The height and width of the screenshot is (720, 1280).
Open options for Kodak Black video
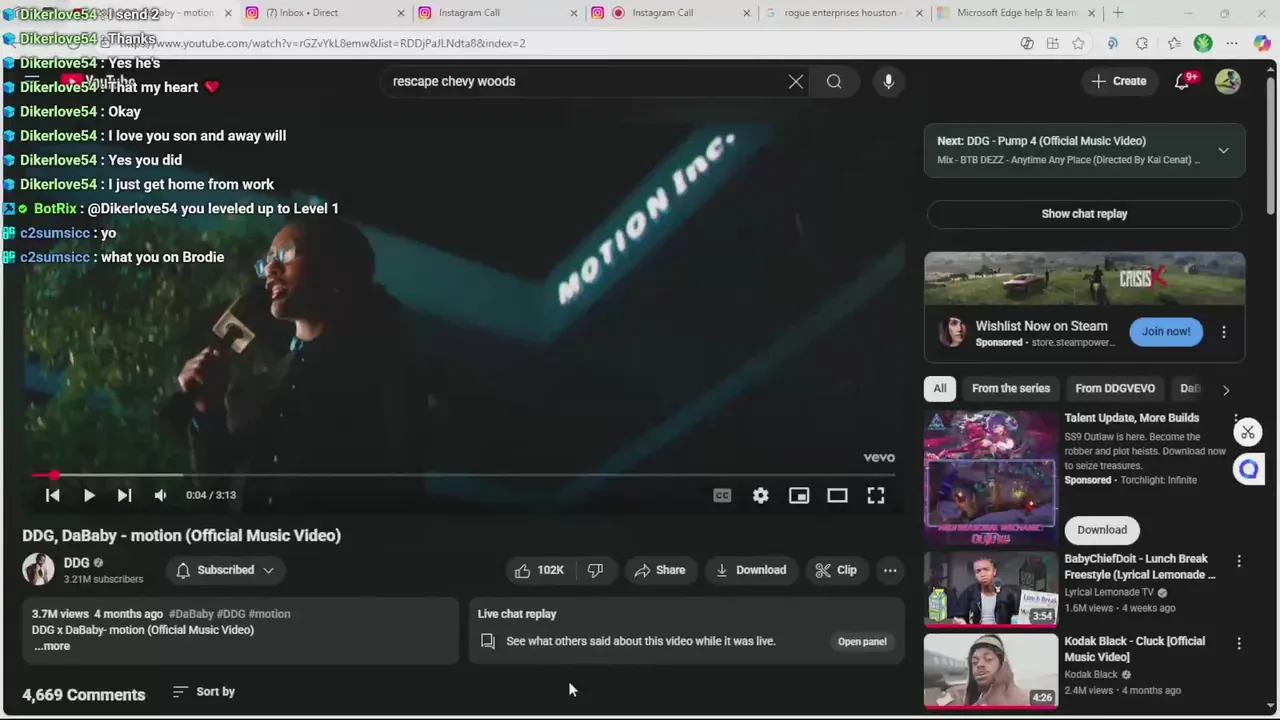click(1239, 644)
